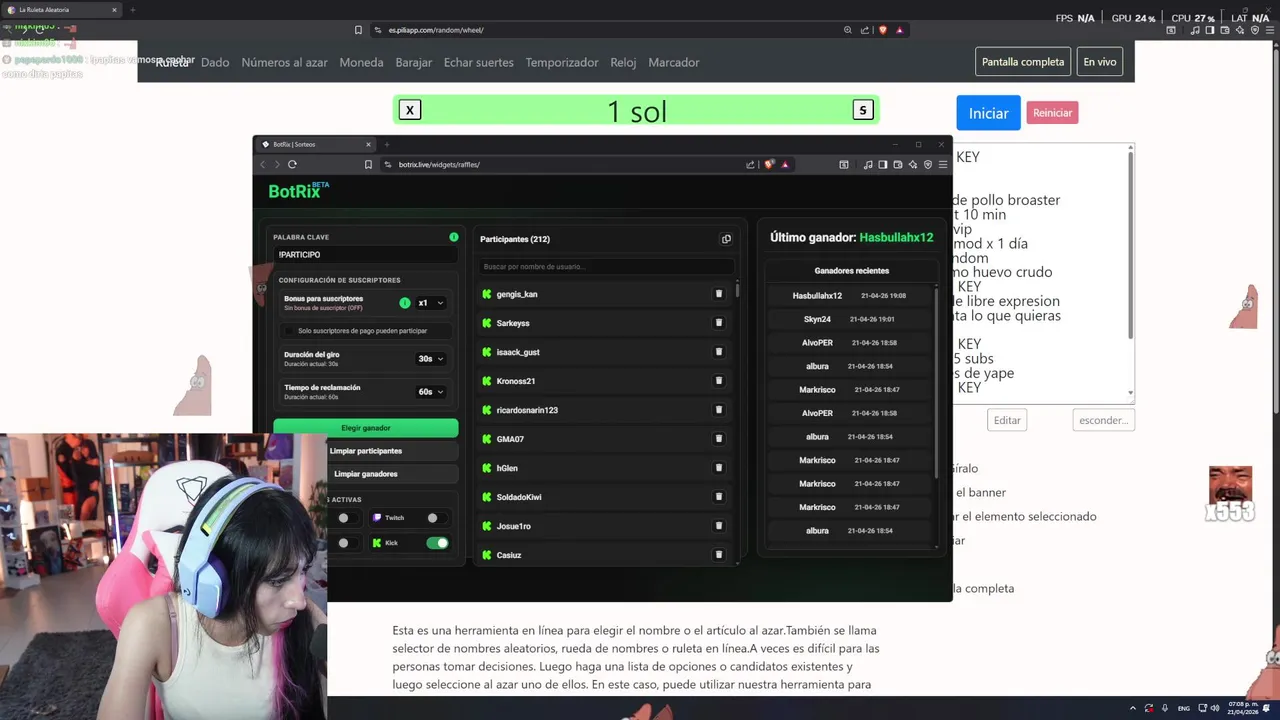Viewport: 1280px width, 720px height.
Task: Click Limpiar ganadores button
Action: point(366,474)
